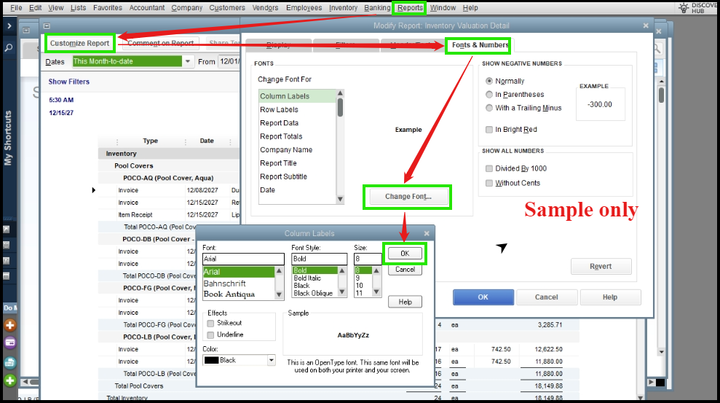
Task: Click the report window system menu icon
Action: 47,26
